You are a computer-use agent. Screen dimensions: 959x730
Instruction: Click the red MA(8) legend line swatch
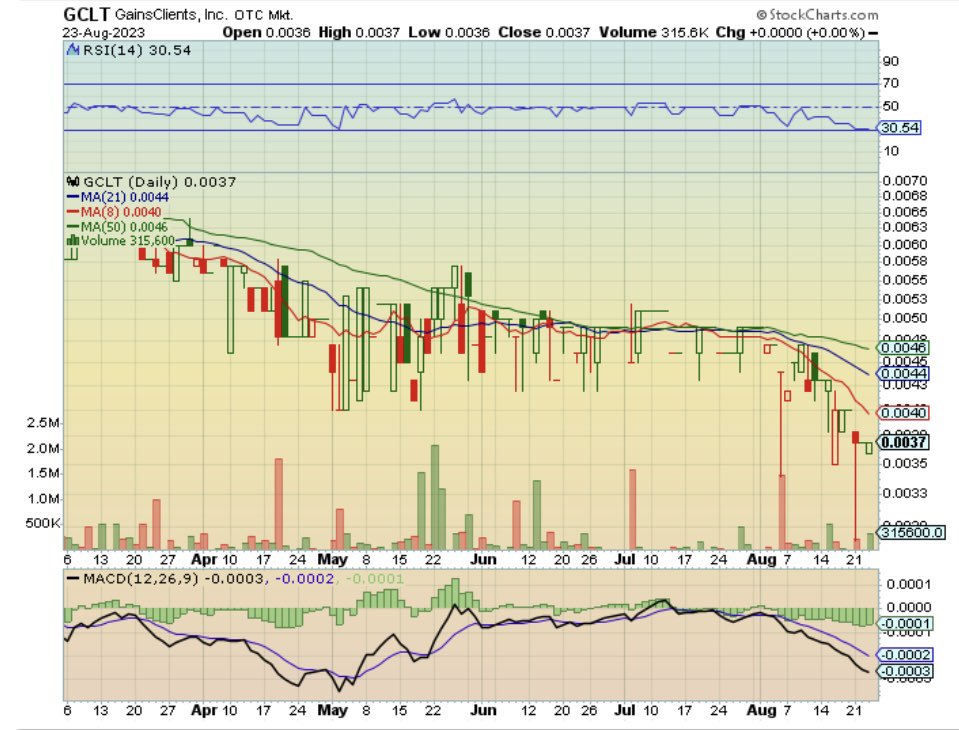point(73,212)
